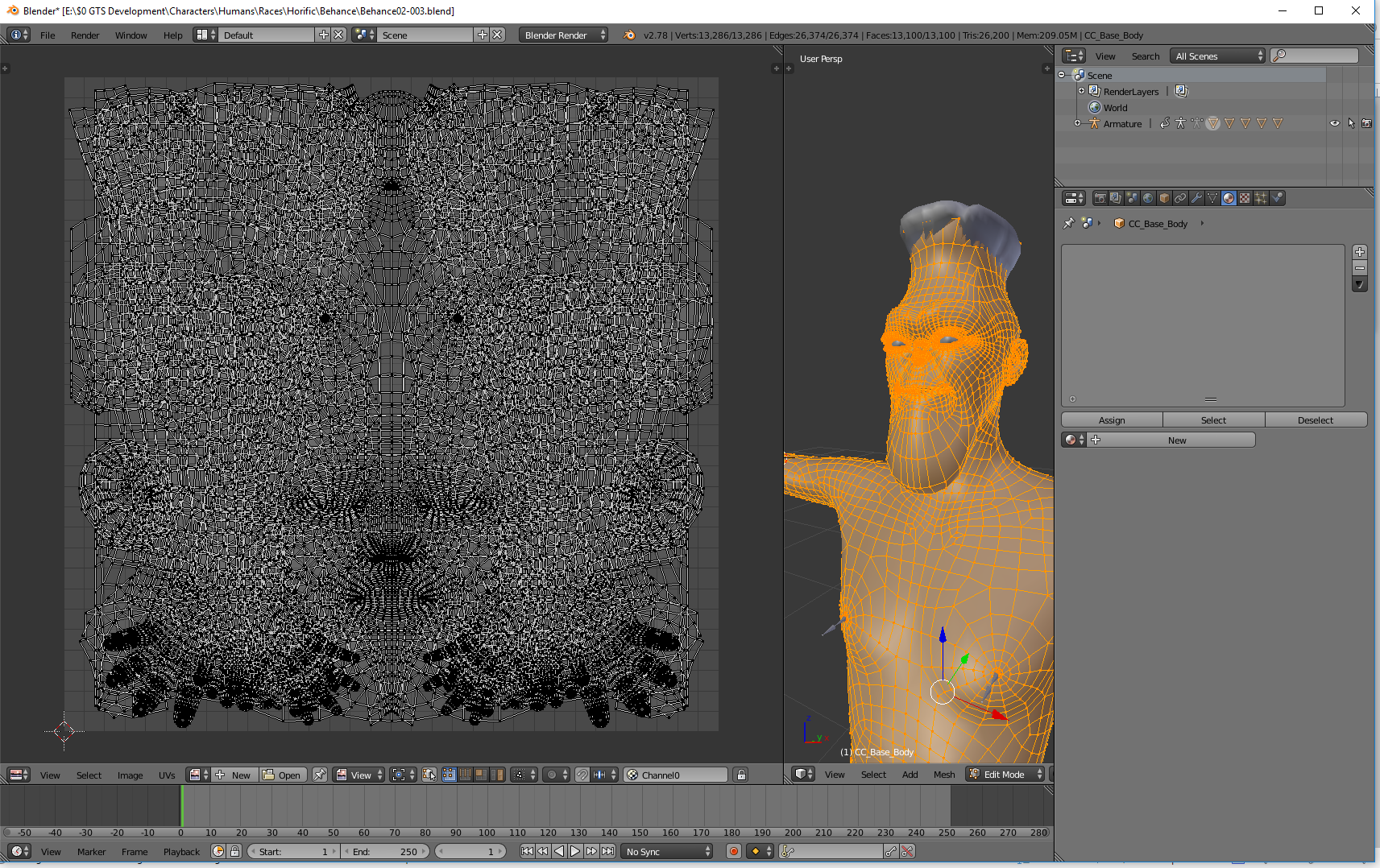Open the UVs menu in image editor

[x=167, y=775]
